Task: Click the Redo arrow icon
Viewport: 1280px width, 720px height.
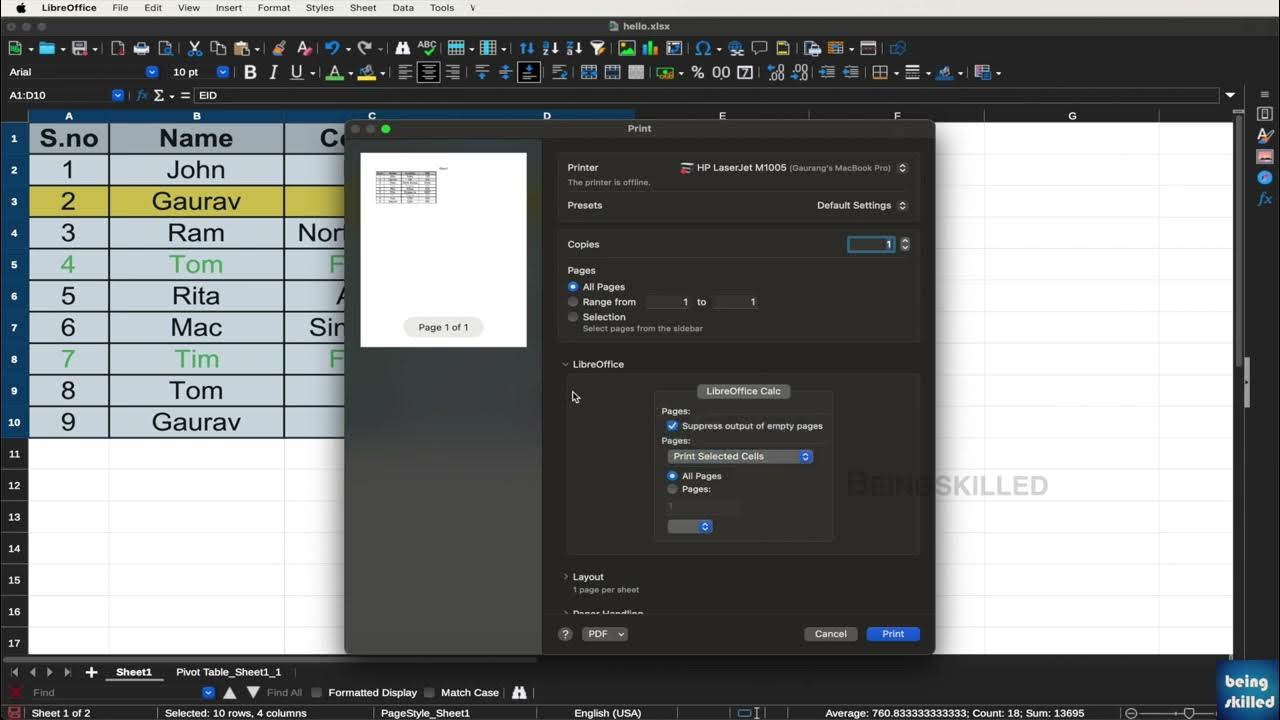Action: click(365, 48)
